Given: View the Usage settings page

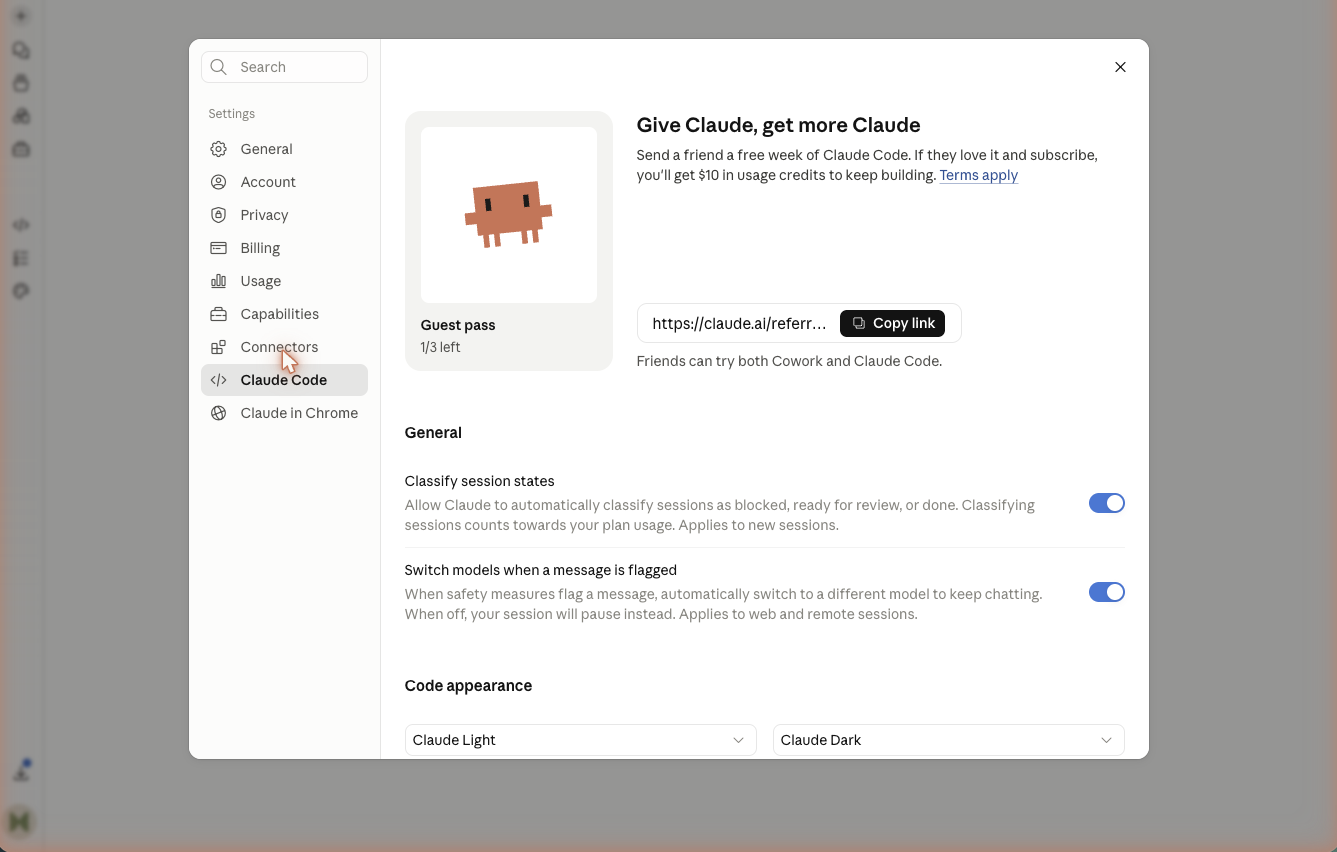Looking at the screenshot, I should [x=284, y=281].
